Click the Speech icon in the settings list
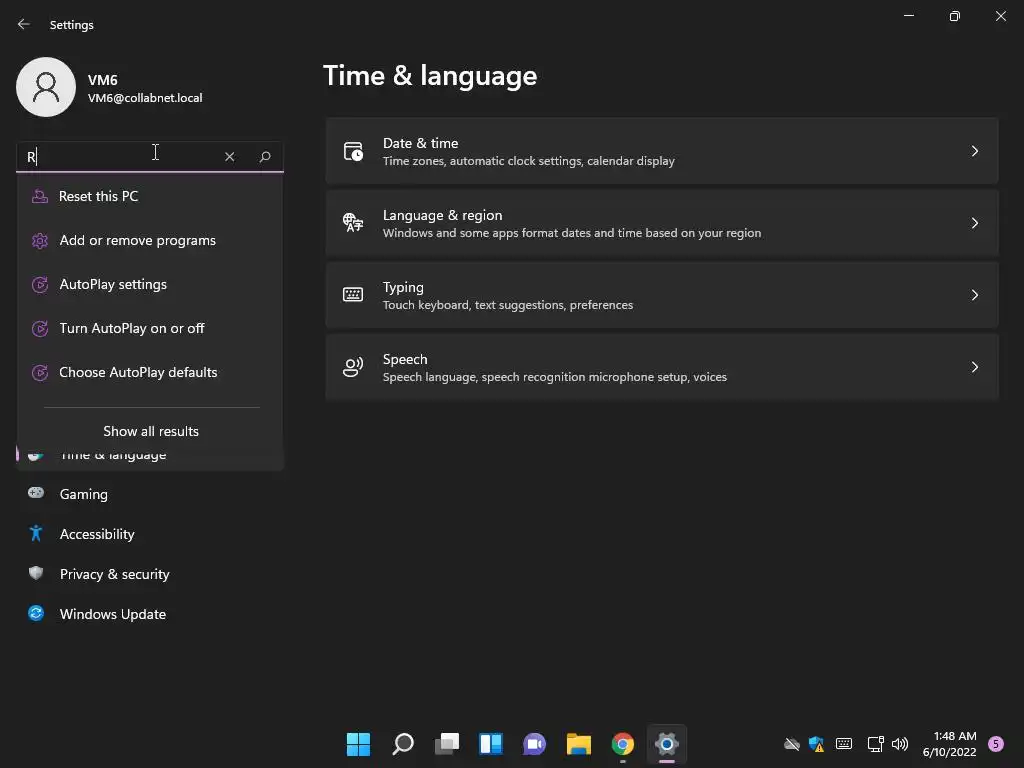The width and height of the screenshot is (1024, 768). pyautogui.click(x=353, y=367)
